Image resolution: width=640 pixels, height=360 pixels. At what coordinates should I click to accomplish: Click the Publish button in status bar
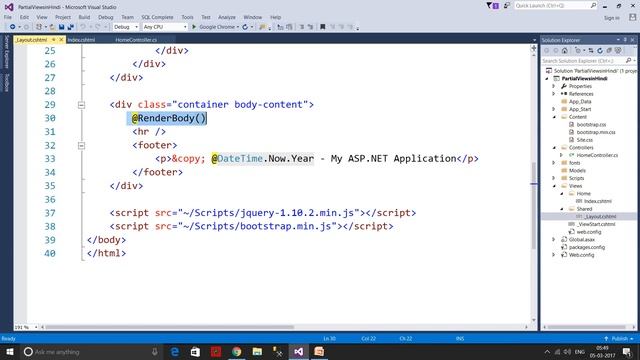(x=619, y=338)
